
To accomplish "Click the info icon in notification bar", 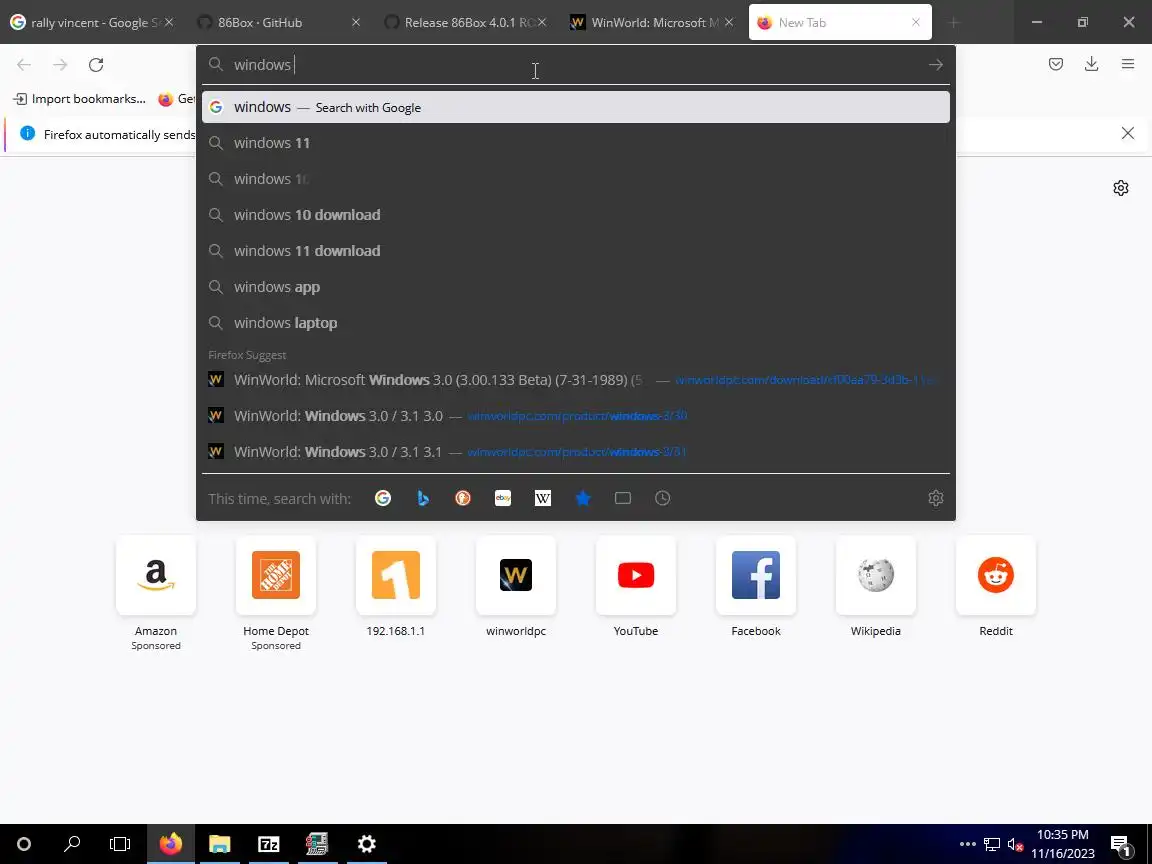I will [27, 133].
